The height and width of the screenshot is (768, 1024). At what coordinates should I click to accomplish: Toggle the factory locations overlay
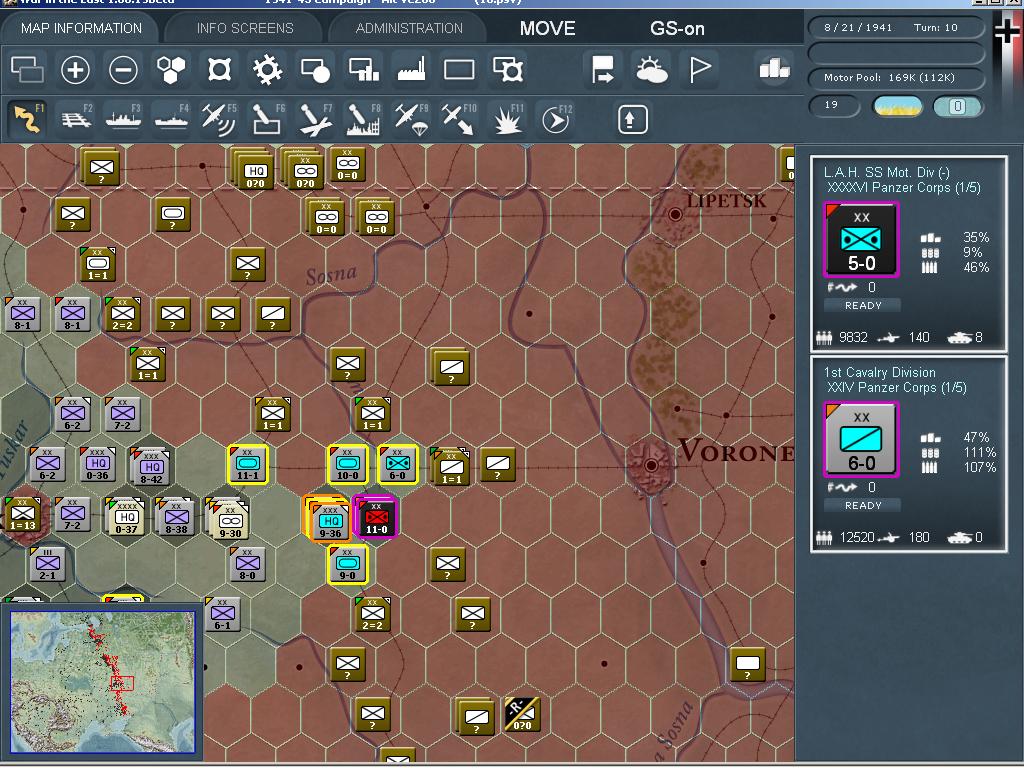(x=411, y=69)
